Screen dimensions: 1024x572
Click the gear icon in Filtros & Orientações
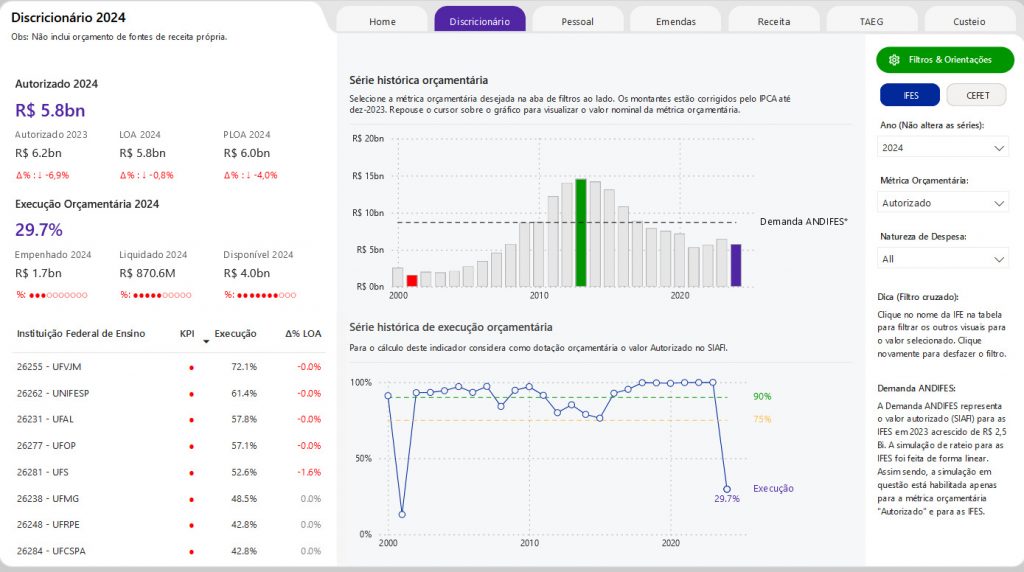pyautogui.click(x=894, y=59)
